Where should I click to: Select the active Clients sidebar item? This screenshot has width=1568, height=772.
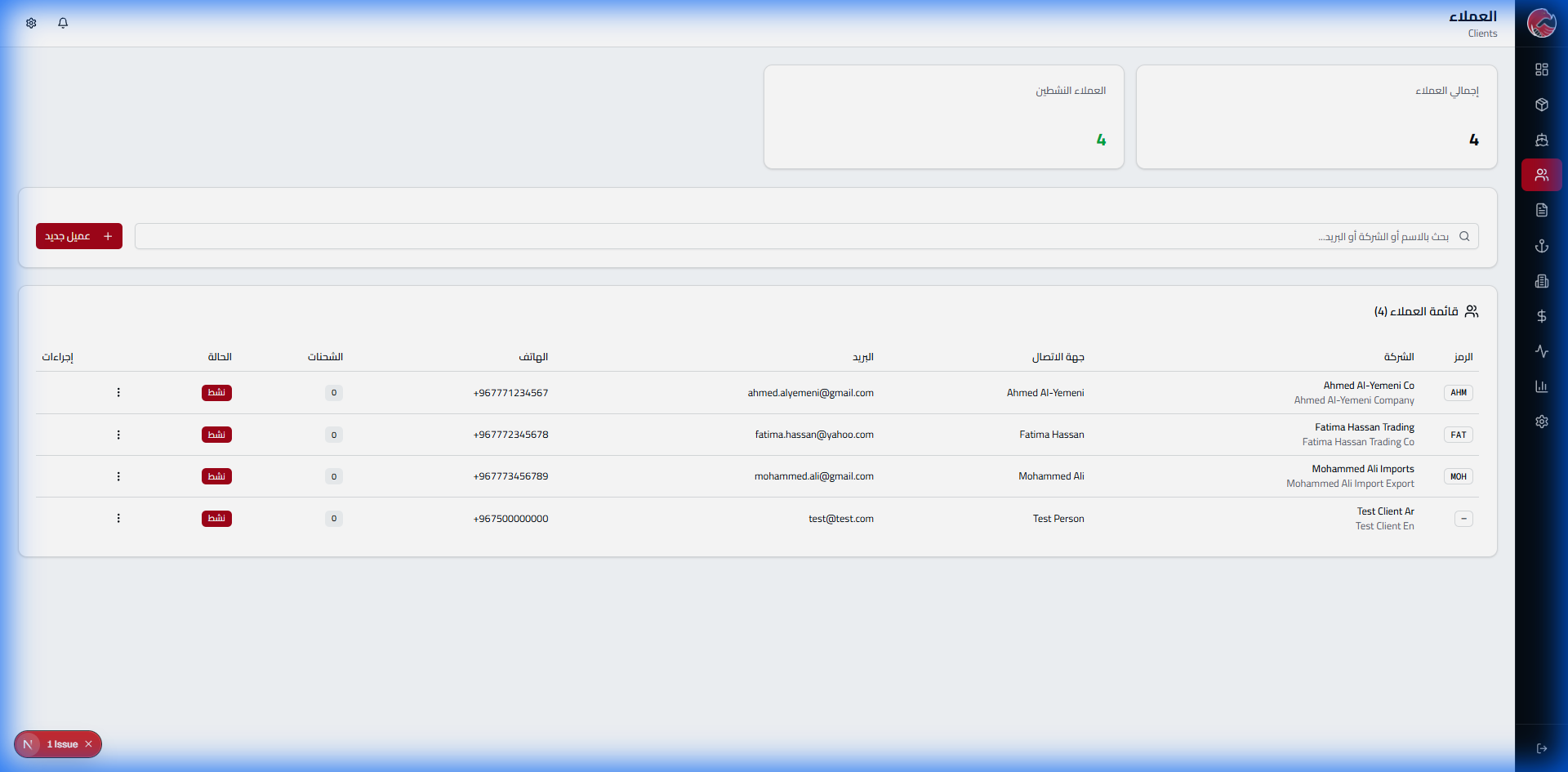point(1541,175)
